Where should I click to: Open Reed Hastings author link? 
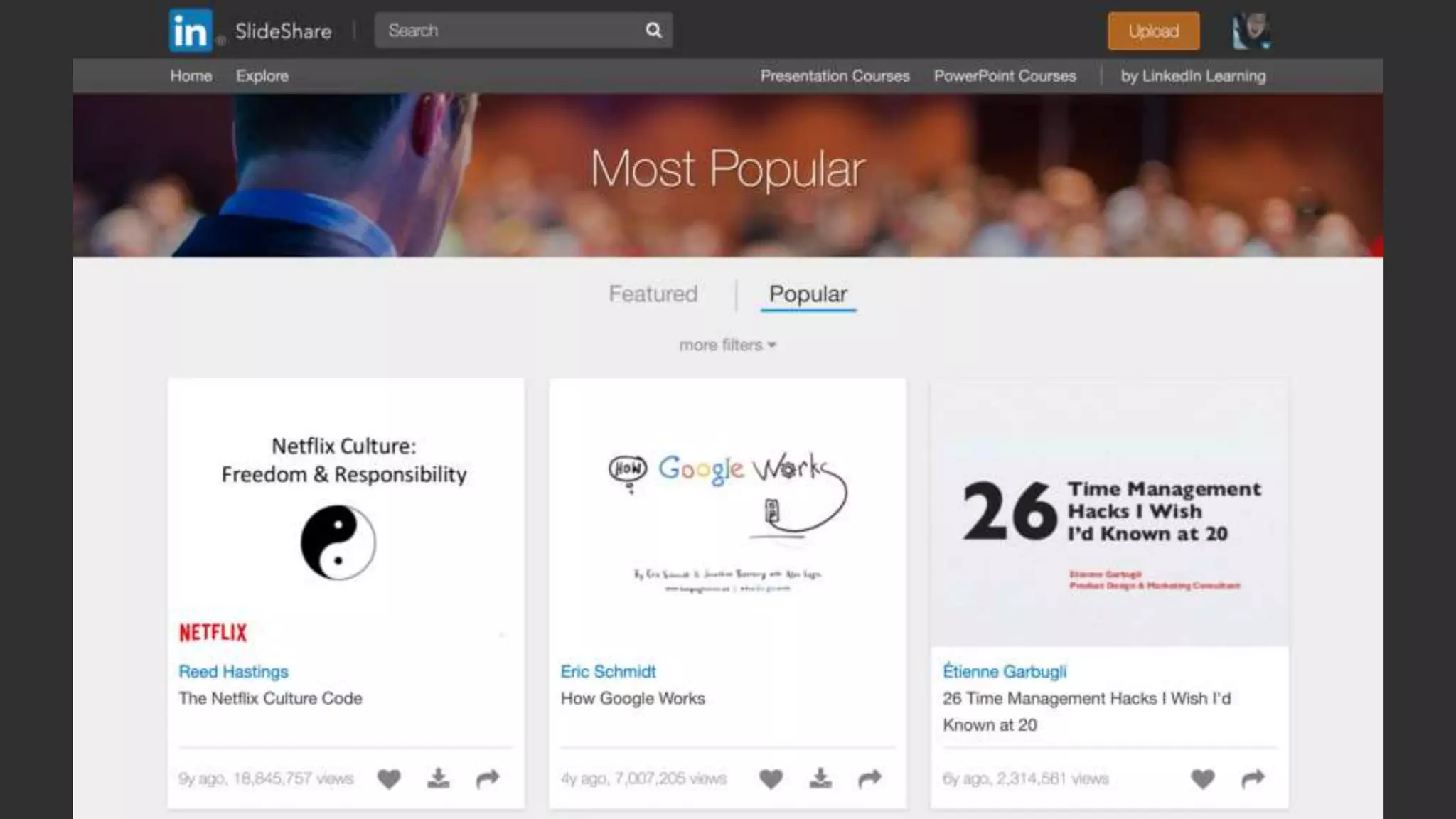pos(233,671)
